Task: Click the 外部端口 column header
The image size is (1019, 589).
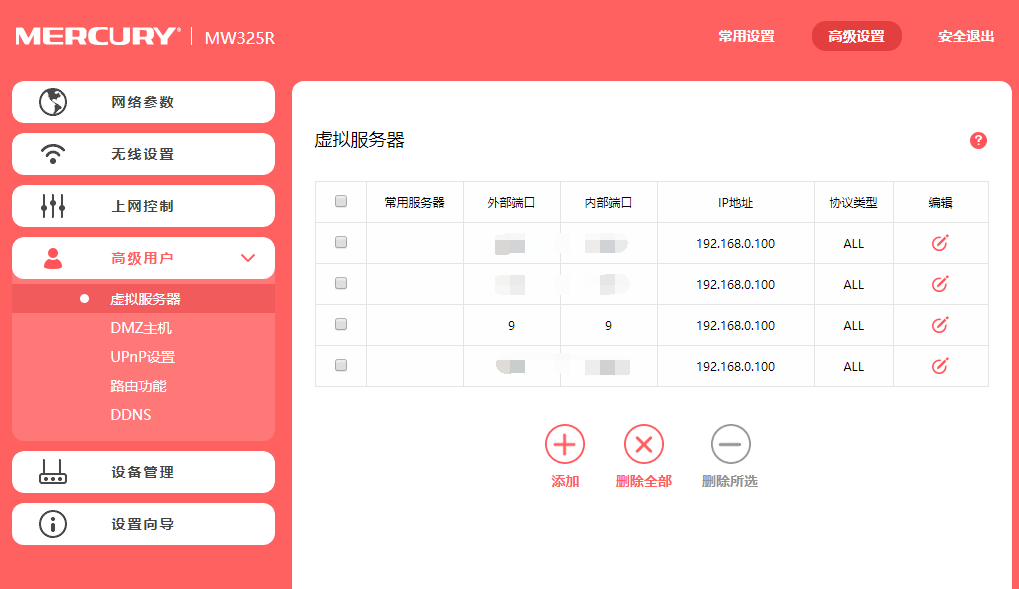Action: coord(511,202)
